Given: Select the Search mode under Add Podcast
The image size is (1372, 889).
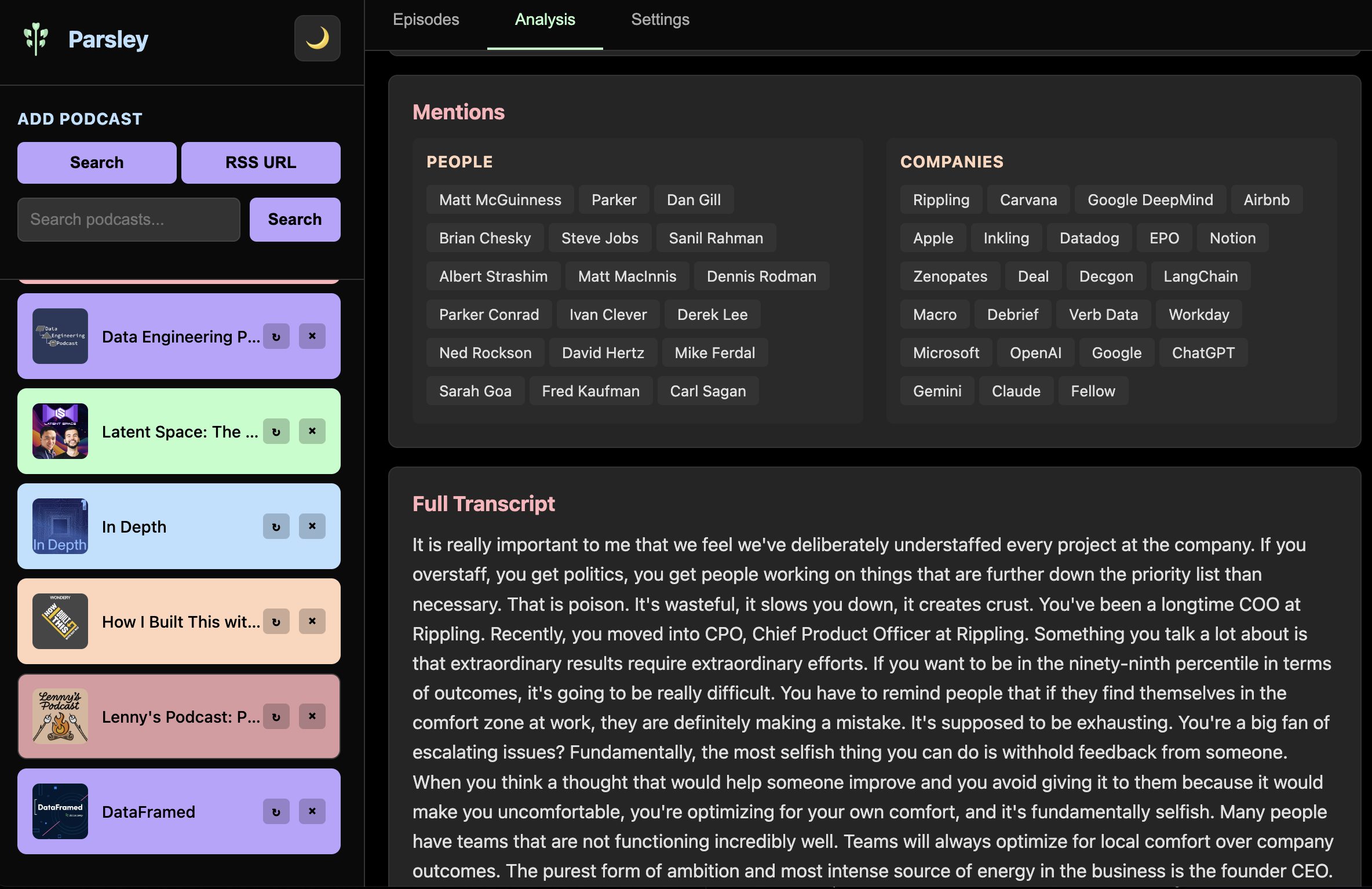Looking at the screenshot, I should pos(96,162).
